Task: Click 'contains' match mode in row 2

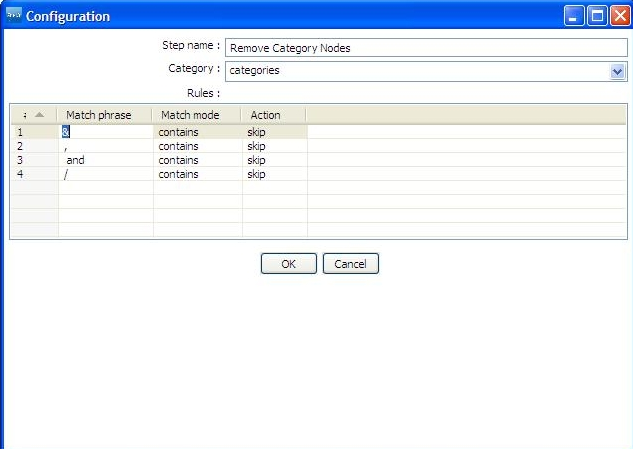Action: (198, 146)
